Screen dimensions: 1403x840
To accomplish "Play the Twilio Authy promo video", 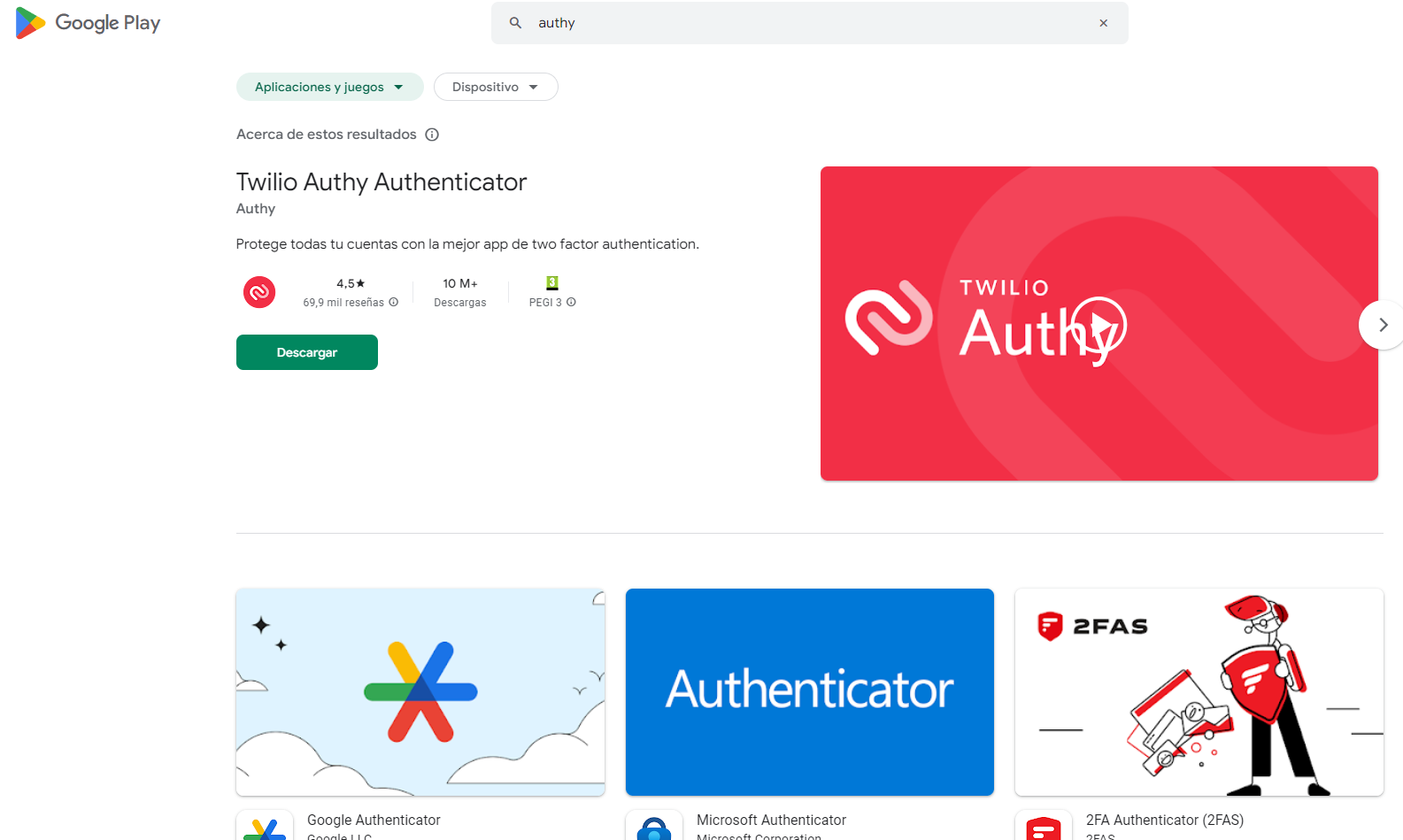I will point(1099,325).
